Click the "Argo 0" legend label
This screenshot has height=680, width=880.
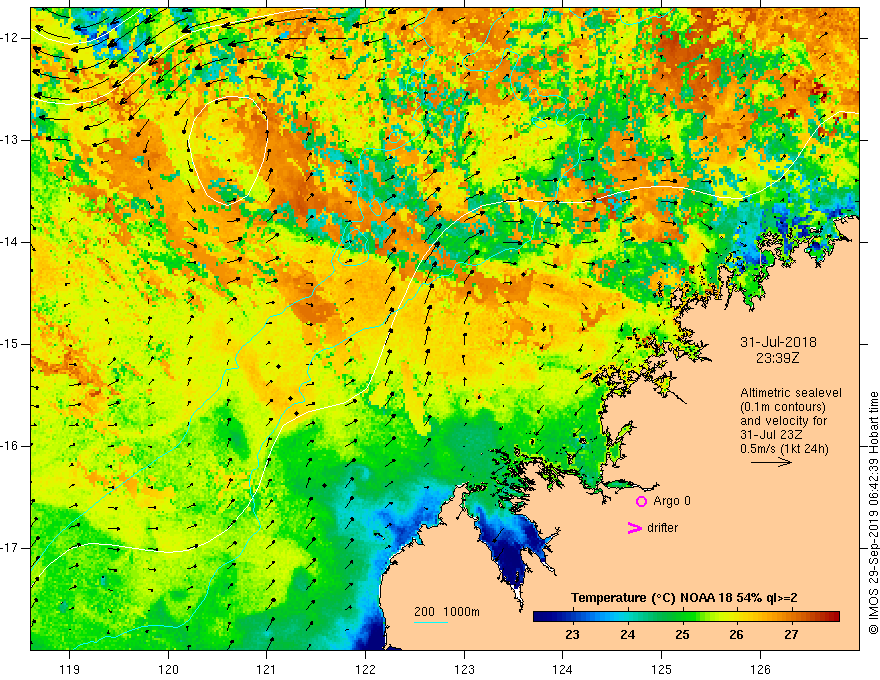click(x=672, y=501)
